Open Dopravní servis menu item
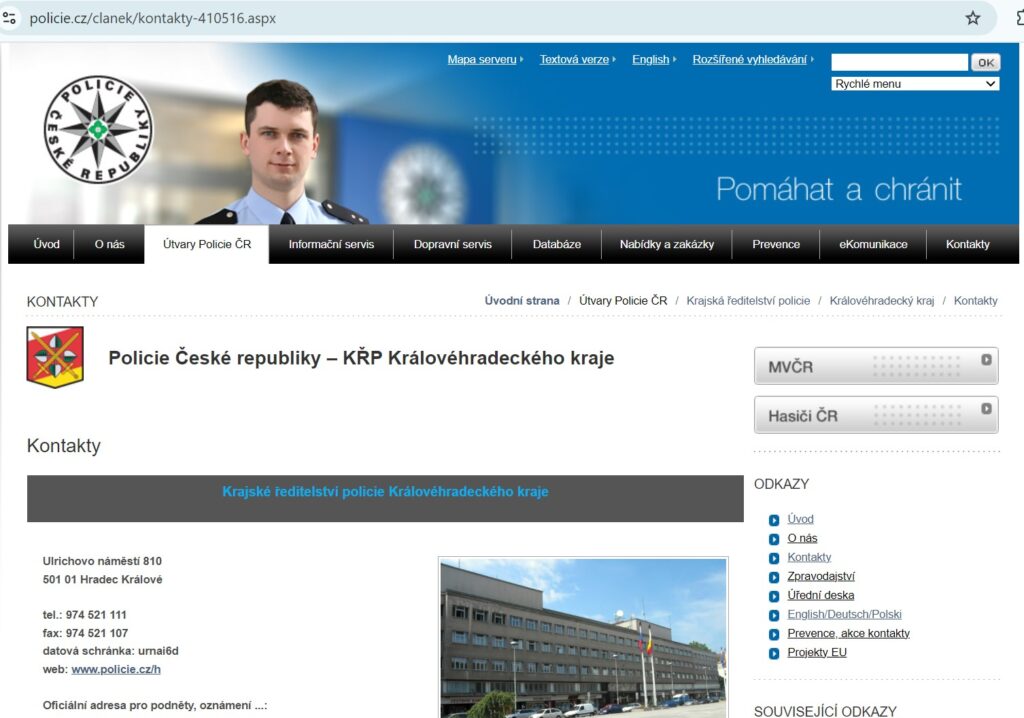 (x=453, y=244)
